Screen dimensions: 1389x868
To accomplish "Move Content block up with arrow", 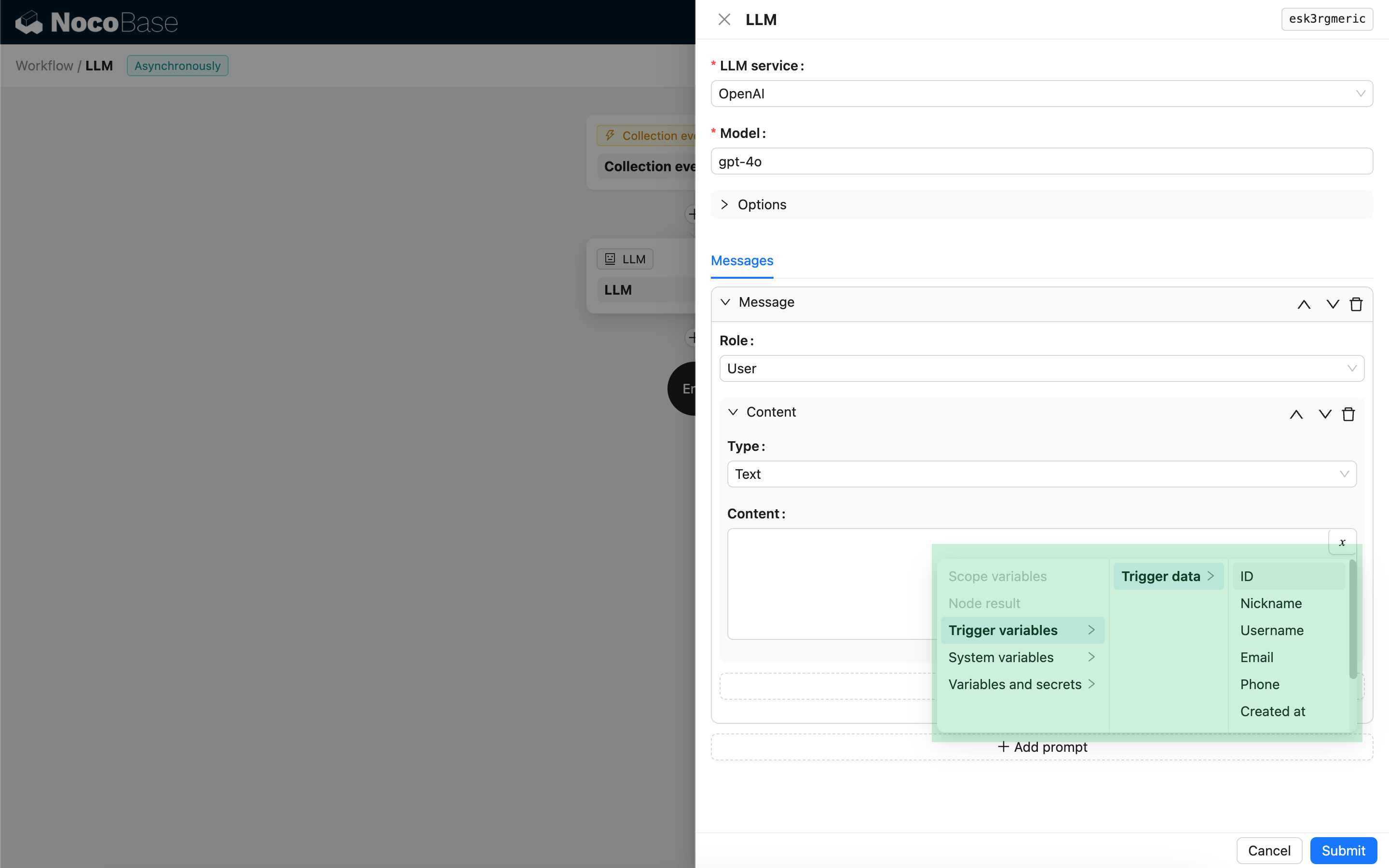I will click(1296, 414).
